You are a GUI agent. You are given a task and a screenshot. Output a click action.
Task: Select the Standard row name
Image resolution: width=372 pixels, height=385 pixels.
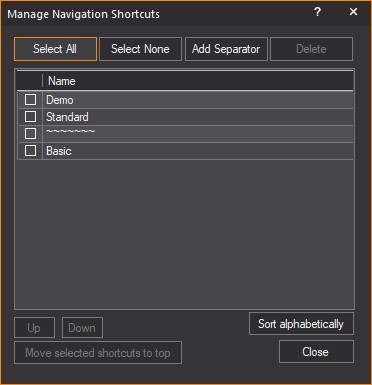click(67, 117)
